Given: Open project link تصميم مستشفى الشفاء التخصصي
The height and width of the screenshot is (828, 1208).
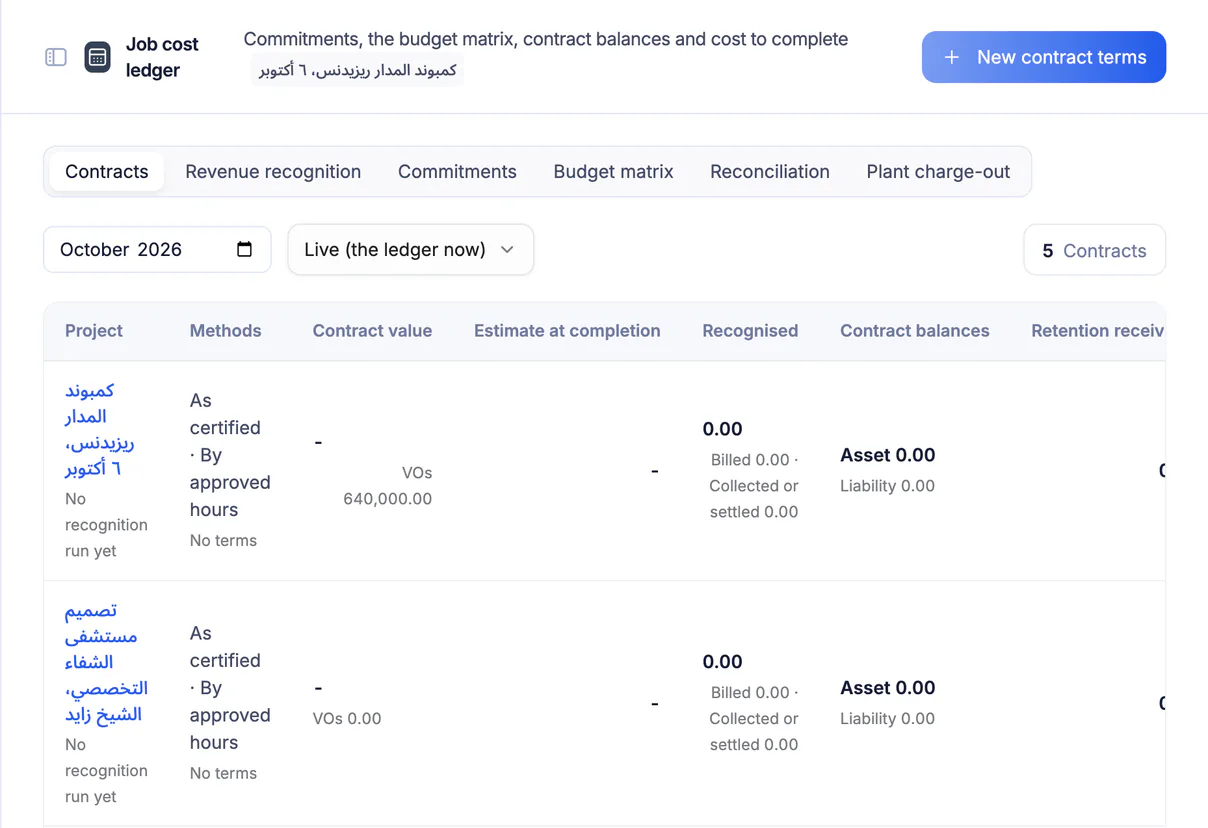Looking at the screenshot, I should tap(106, 662).
